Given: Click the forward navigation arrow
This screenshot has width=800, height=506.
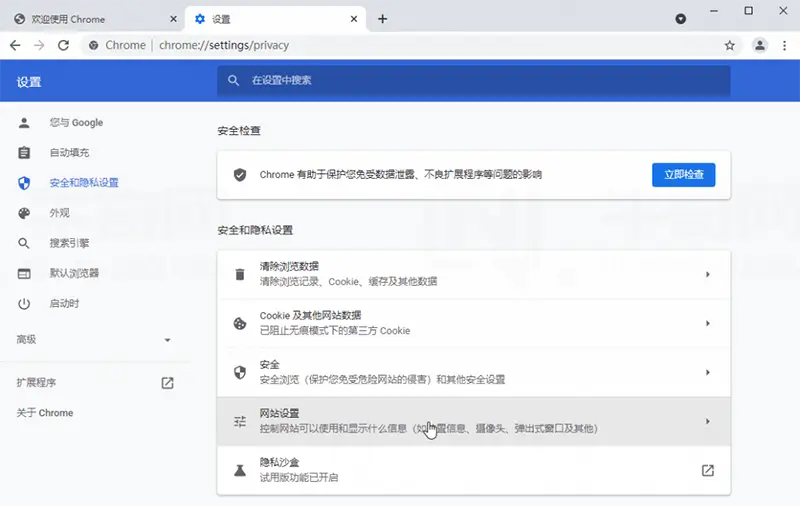Looking at the screenshot, I should [39, 45].
